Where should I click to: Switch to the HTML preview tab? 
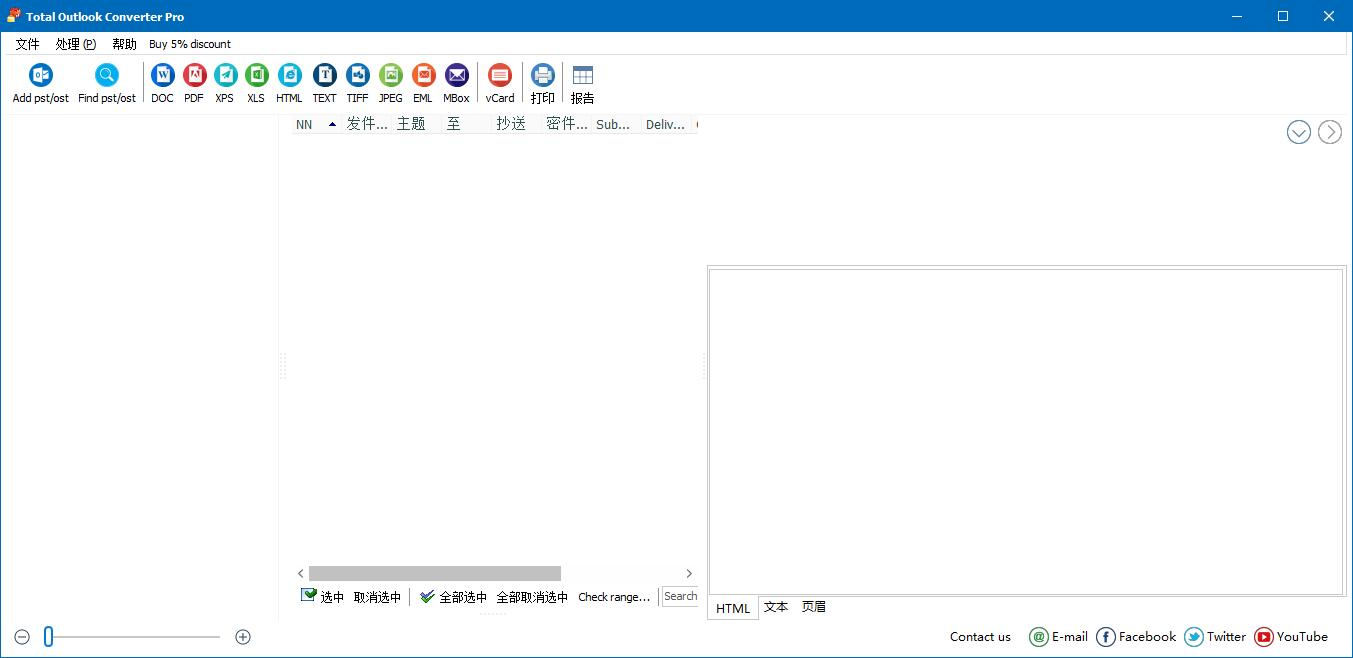733,608
